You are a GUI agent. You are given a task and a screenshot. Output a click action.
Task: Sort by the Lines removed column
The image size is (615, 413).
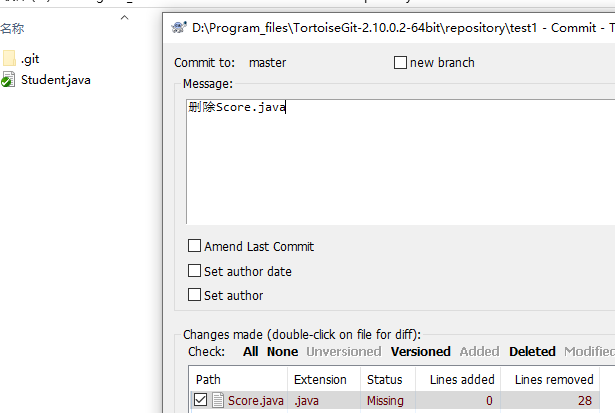click(x=550, y=379)
